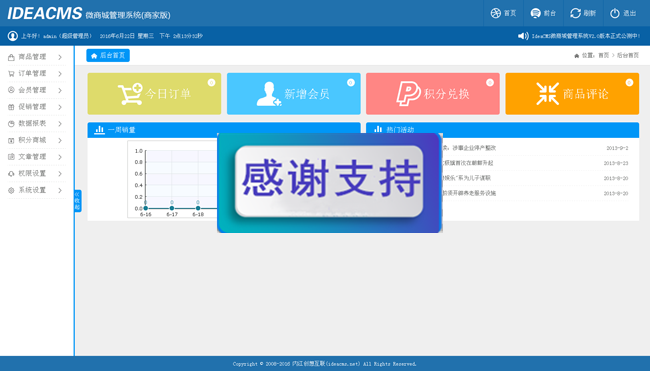
Task: Click the arrows icon on 商品评论 card
Action: pyautogui.click(x=547, y=94)
